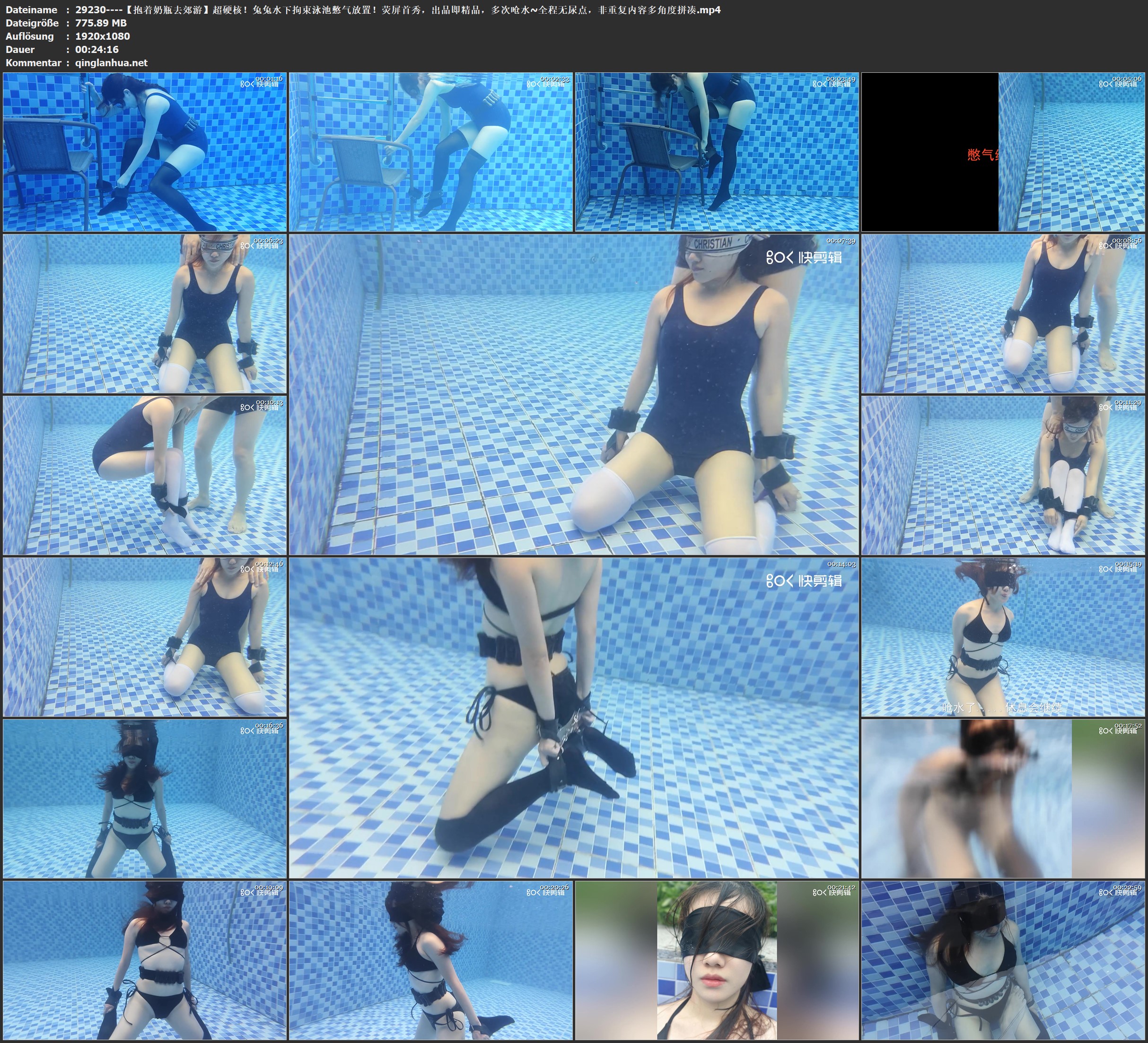1148x1043 pixels.
Task: Open the large frame timestamped 00:07:39
Action: [x=573, y=394]
